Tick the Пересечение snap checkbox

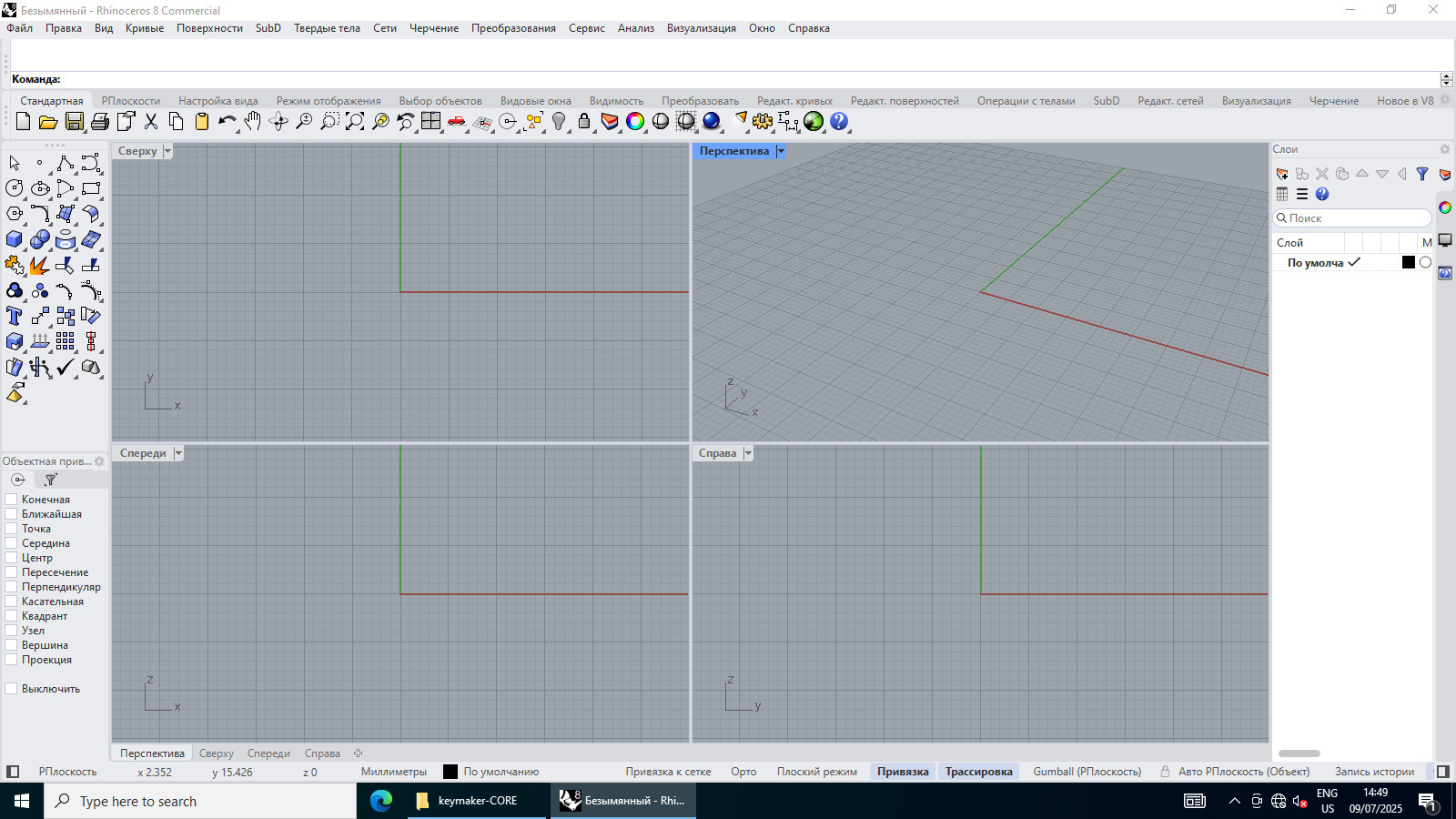click(12, 572)
